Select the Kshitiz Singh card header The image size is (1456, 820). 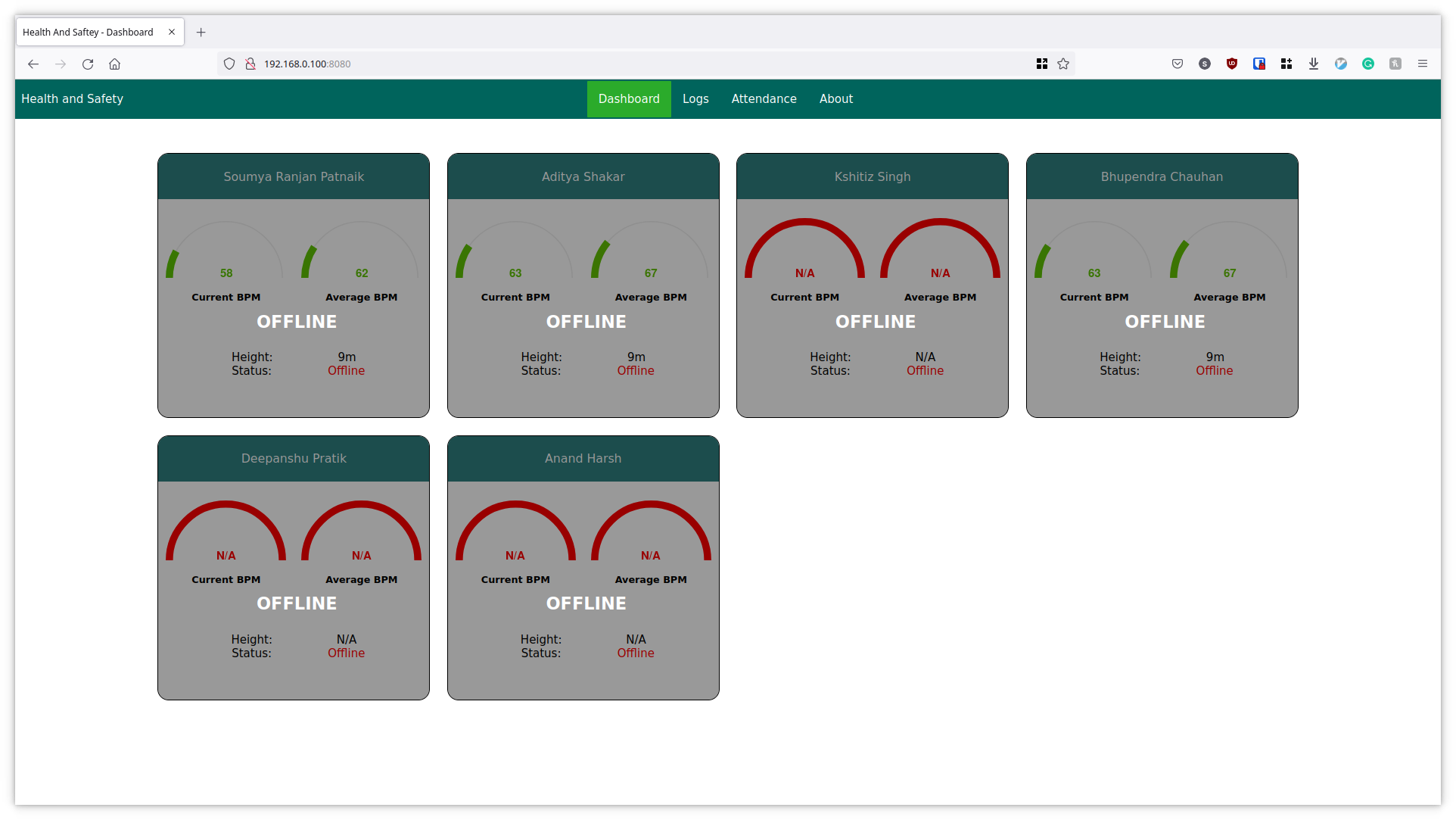pyautogui.click(x=872, y=176)
